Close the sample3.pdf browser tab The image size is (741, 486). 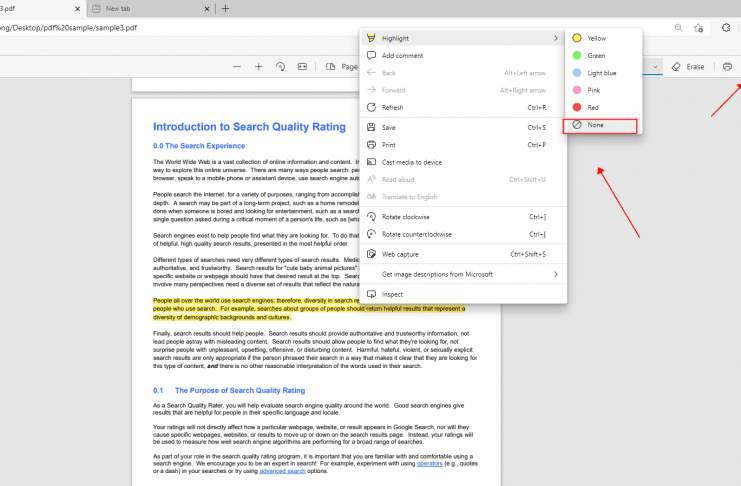78,9
